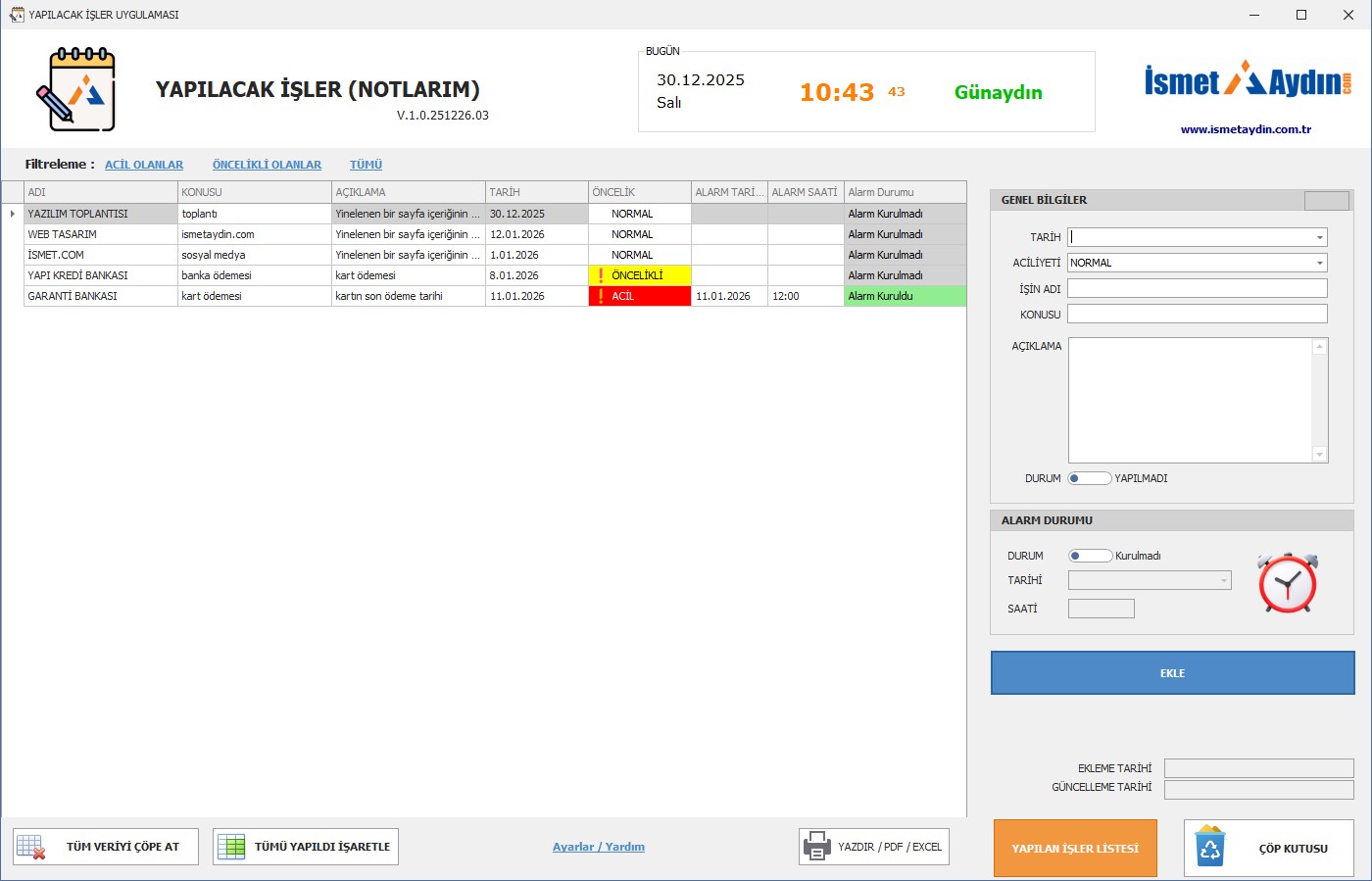Viewport: 1372px width, 881px height.
Task: Toggle the alarm Kurulmadı switch
Action: [x=1089, y=556]
